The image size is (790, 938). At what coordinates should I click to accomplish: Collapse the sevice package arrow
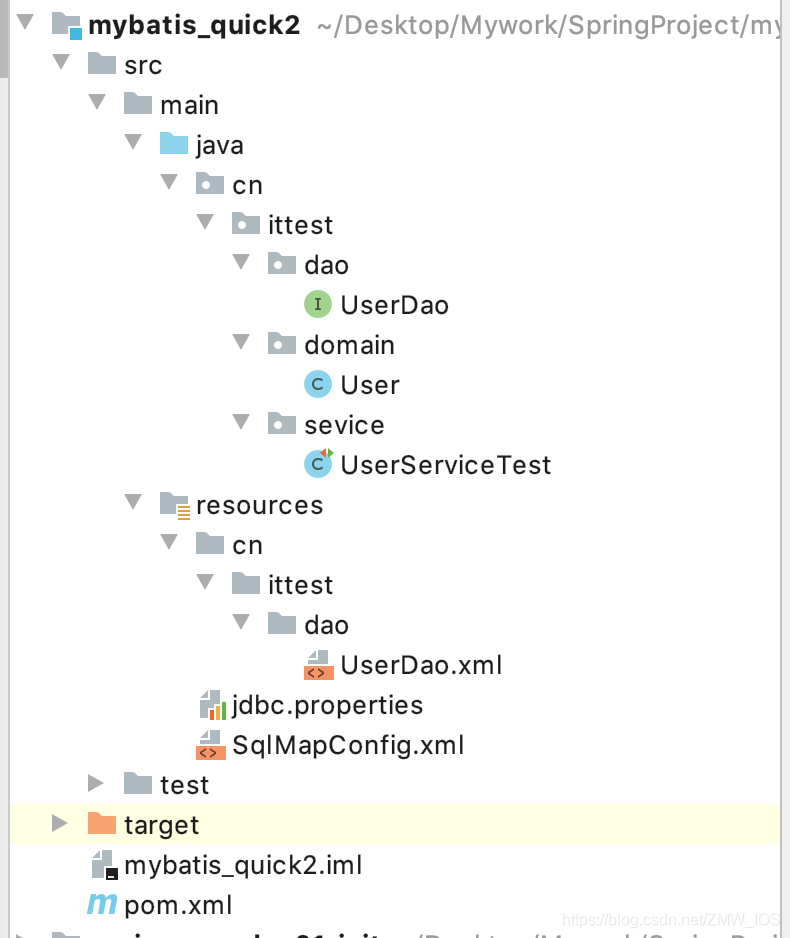(x=241, y=422)
